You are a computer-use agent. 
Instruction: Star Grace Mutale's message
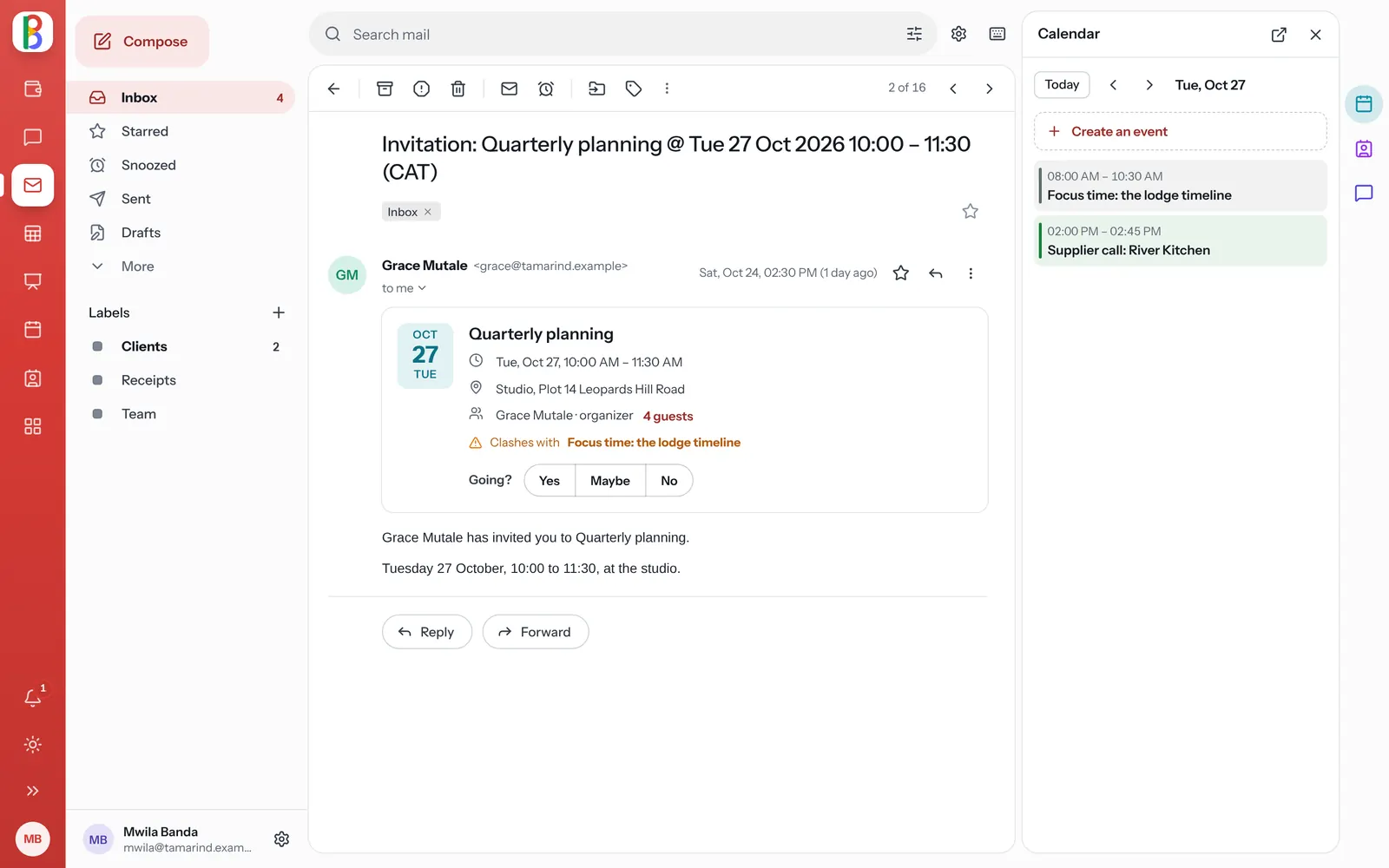tap(901, 273)
